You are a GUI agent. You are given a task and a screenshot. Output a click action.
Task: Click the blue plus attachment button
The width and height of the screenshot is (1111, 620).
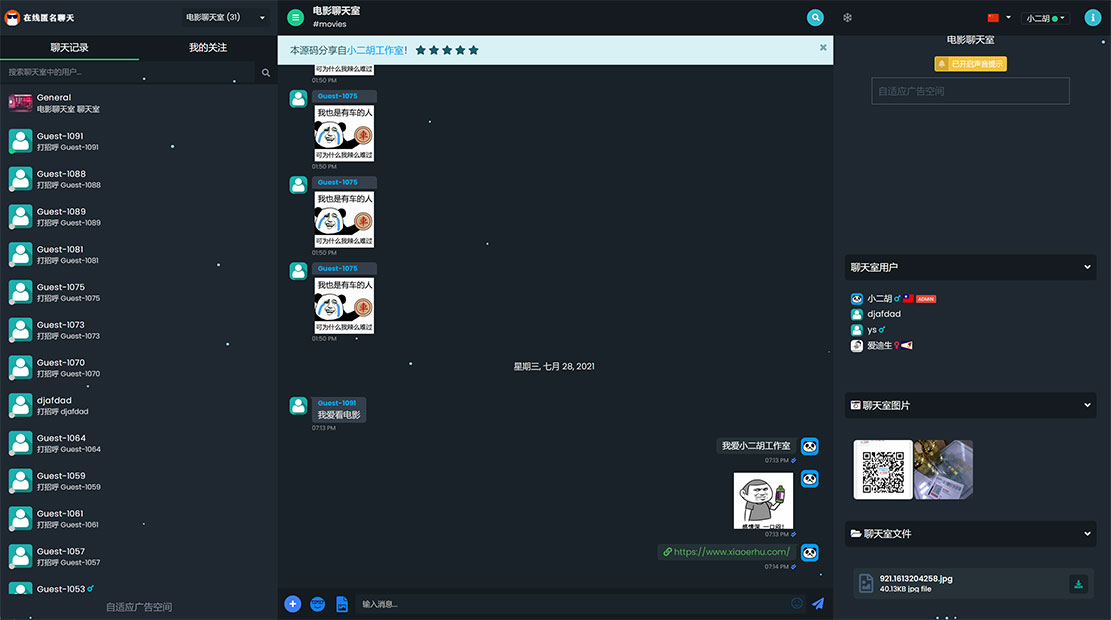point(292,604)
